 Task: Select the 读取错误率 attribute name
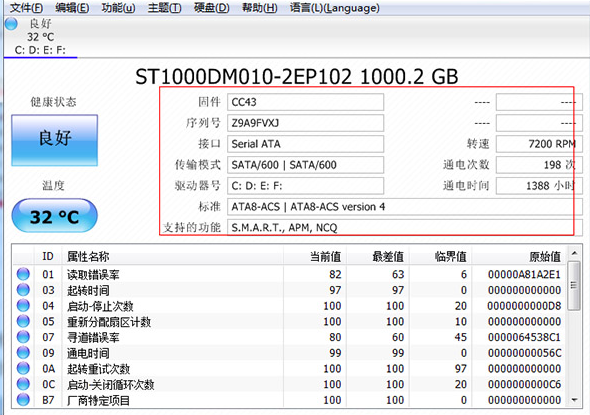click(93, 275)
